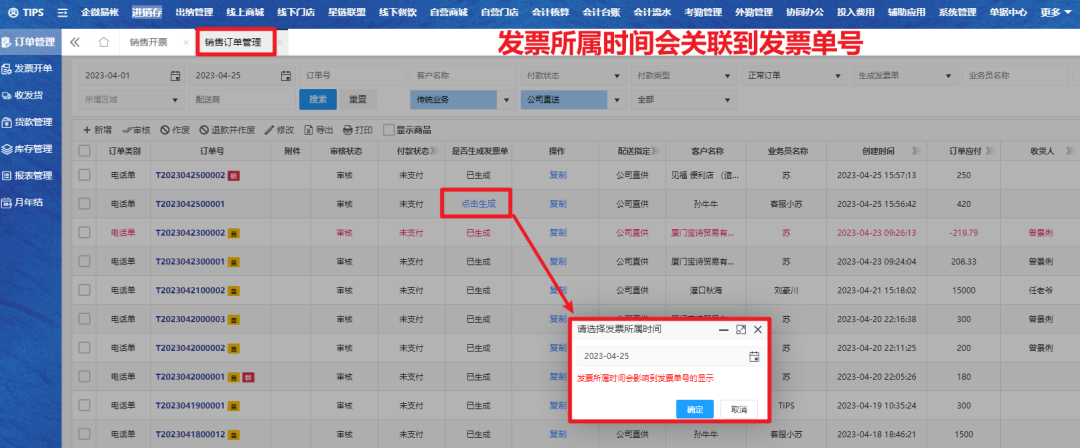Toggle the 显示商品 checkbox
Viewport: 1080px width, 448px height.
pyautogui.click(x=390, y=130)
